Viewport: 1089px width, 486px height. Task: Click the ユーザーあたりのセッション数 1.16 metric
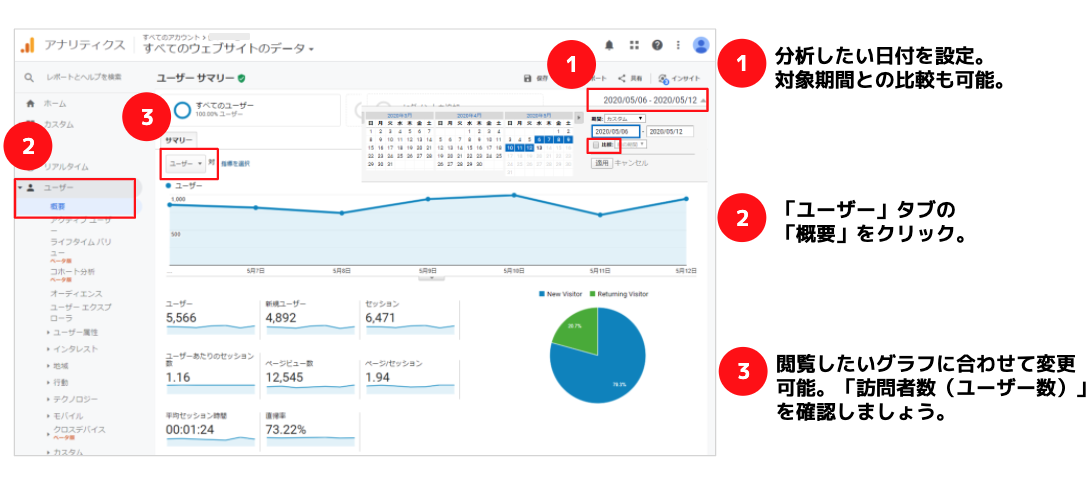point(210,371)
